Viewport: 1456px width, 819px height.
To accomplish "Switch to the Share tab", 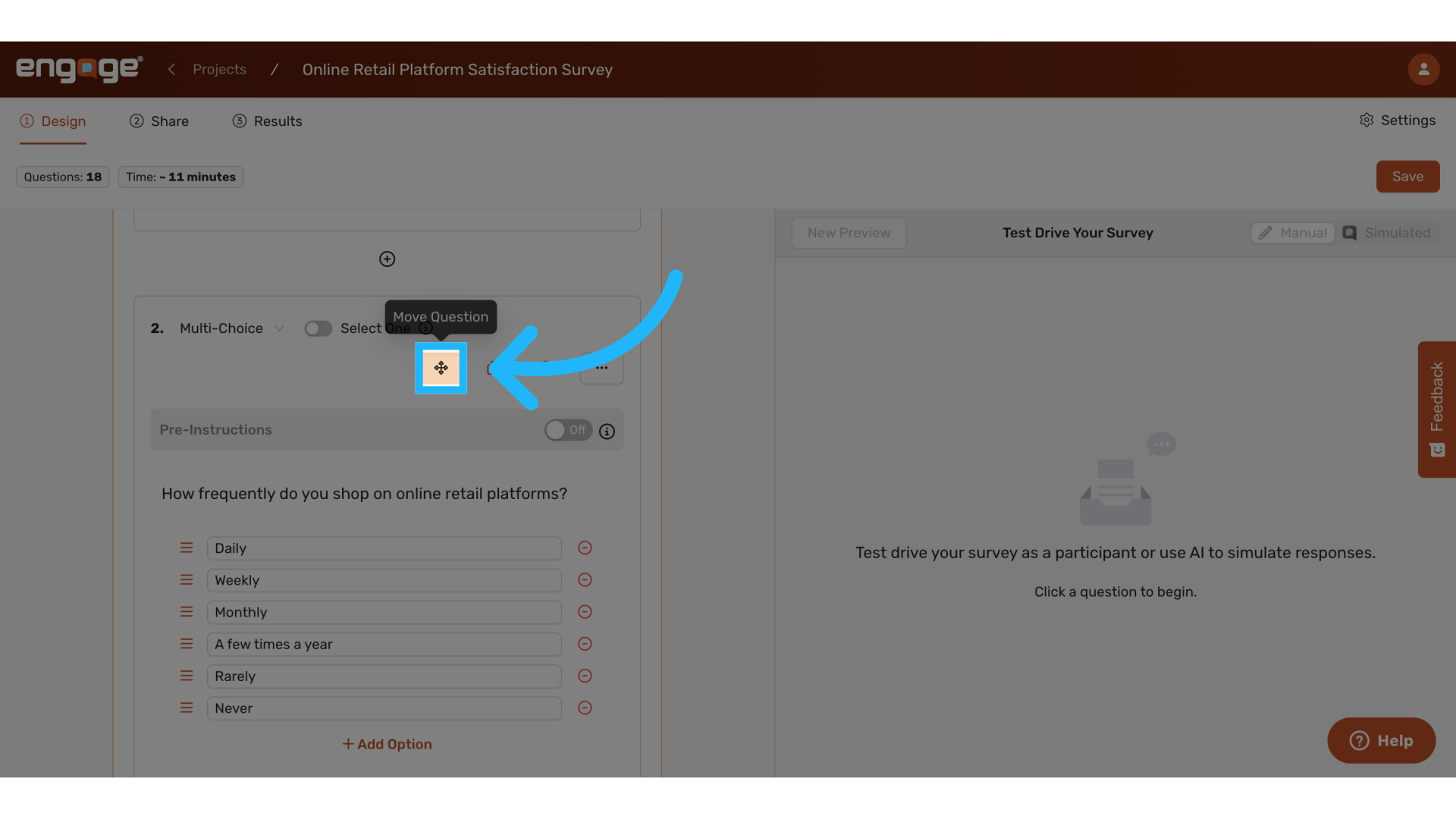I will [159, 121].
